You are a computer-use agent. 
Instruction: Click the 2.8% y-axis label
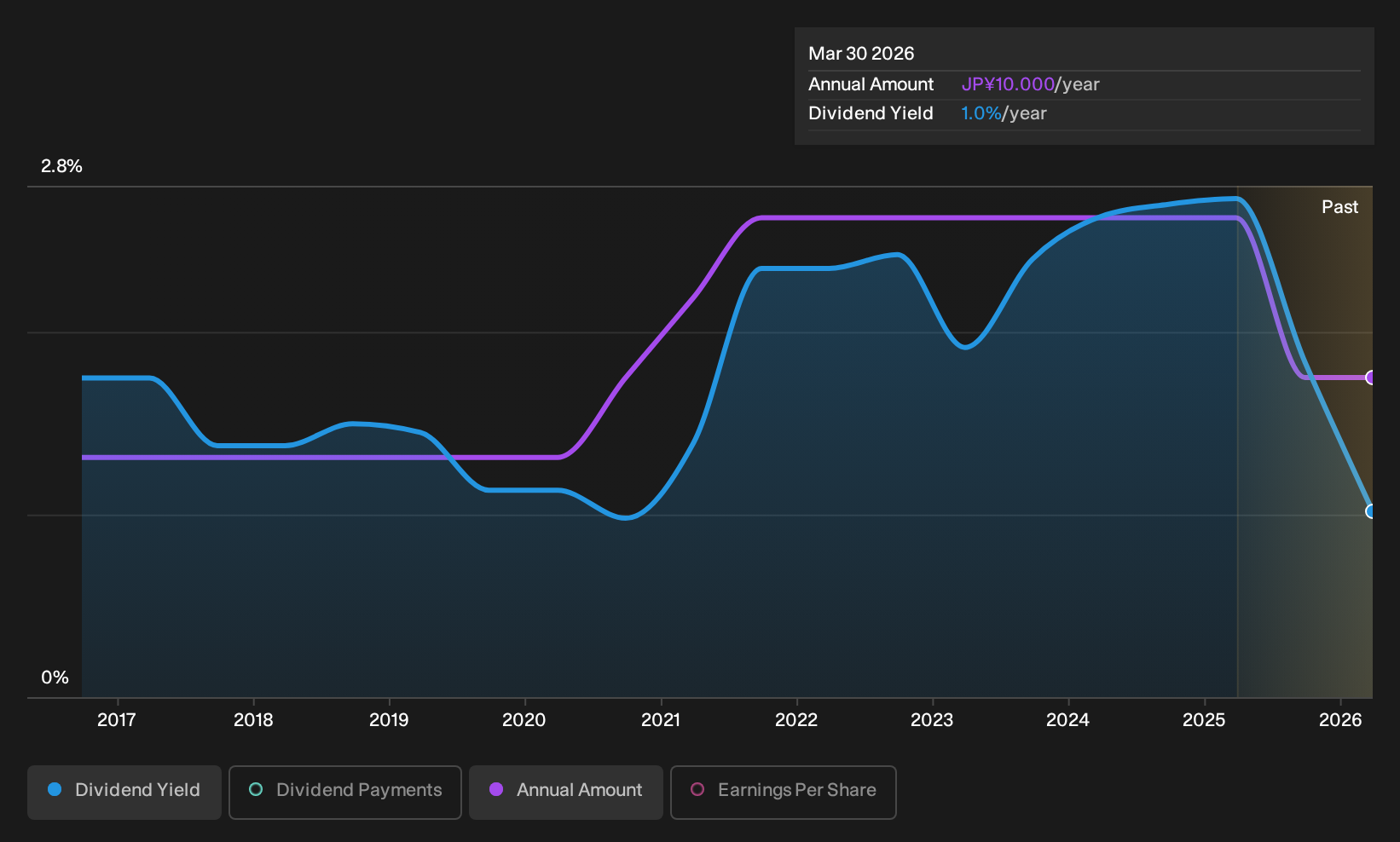click(61, 166)
